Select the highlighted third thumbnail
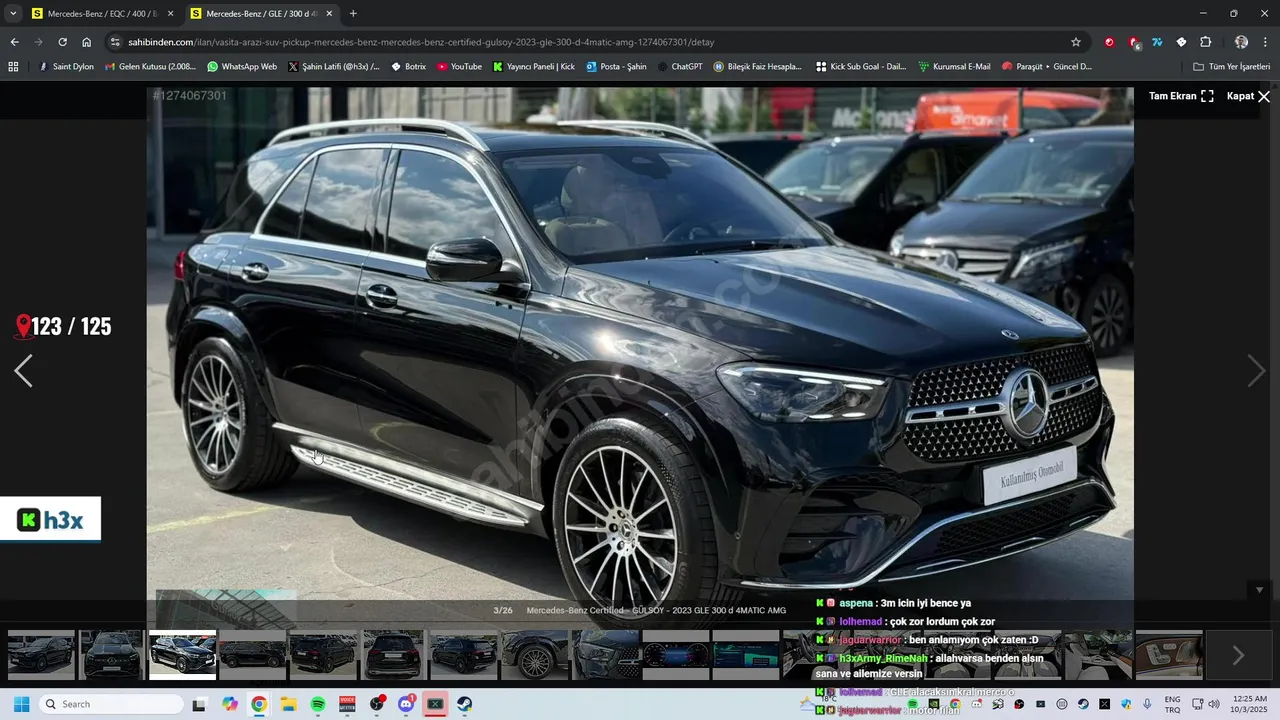The height and width of the screenshot is (720, 1280). tap(183, 655)
